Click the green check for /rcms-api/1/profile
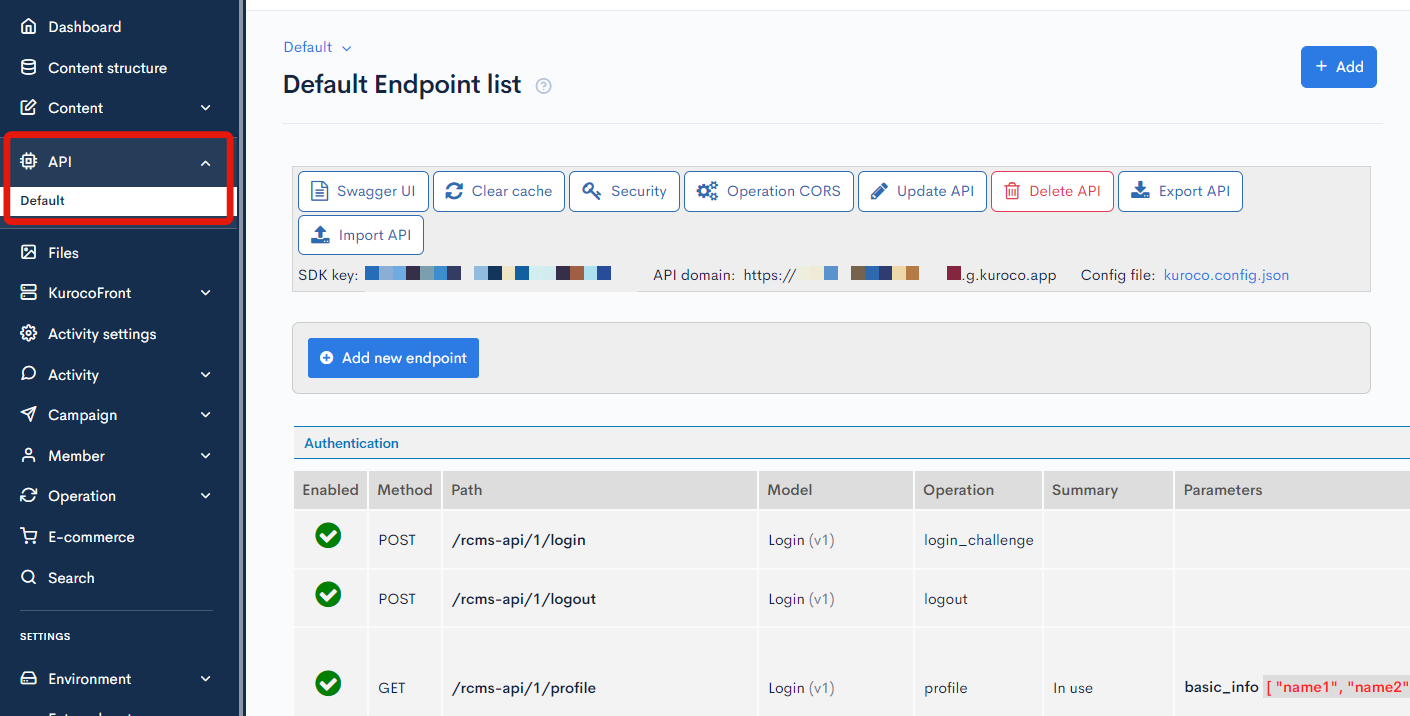1410x716 pixels. coord(328,684)
